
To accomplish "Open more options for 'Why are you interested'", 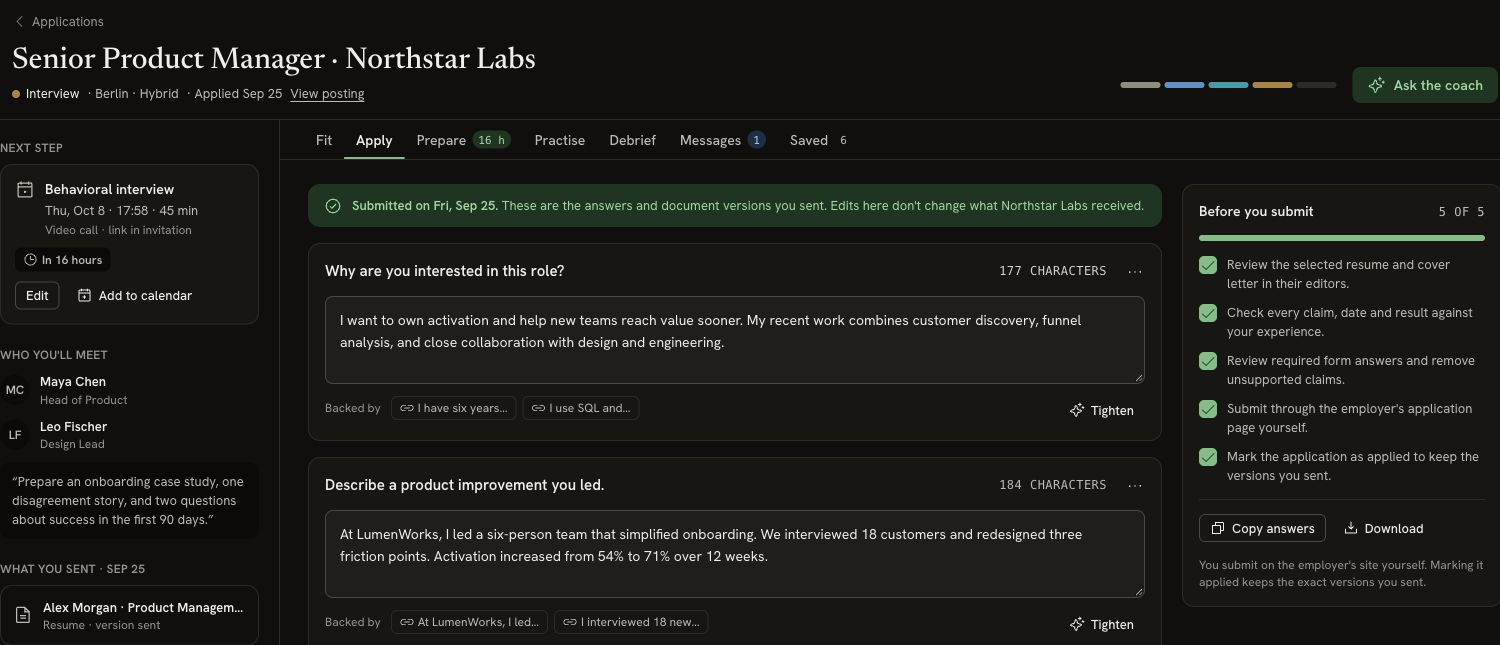I will (x=1134, y=271).
